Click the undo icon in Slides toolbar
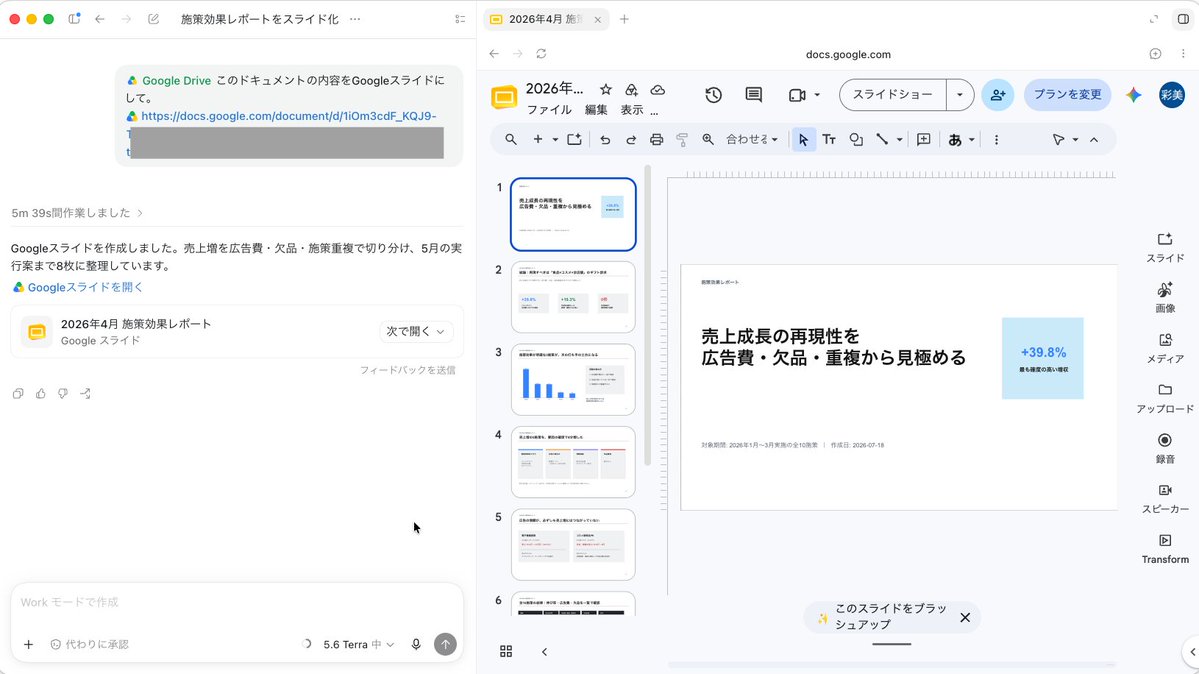This screenshot has width=1199, height=674. point(605,140)
